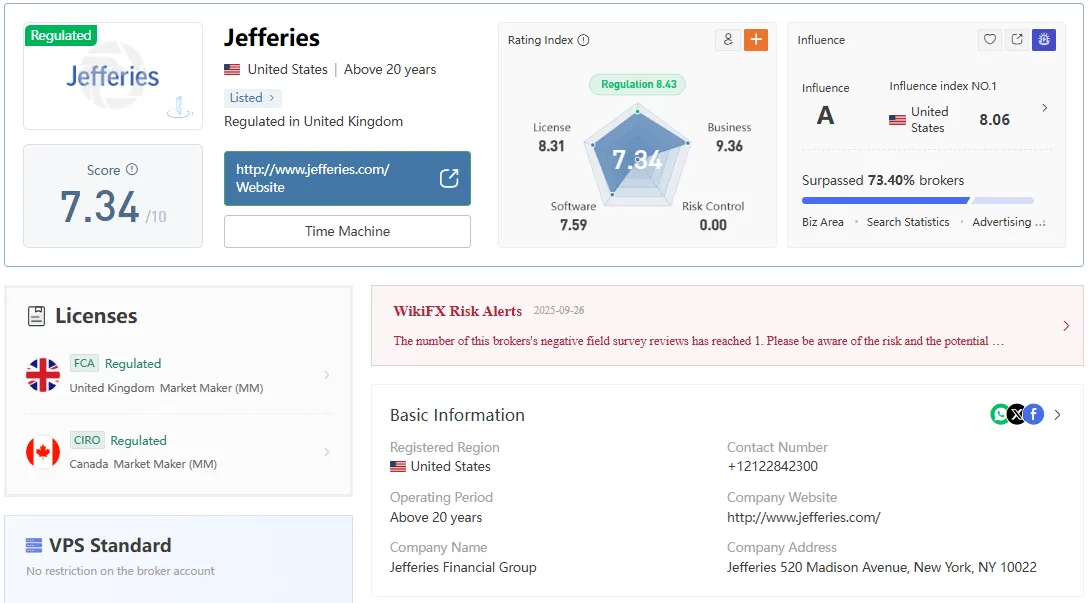
Task: Click the person icon in Rating Index
Action: 727,40
